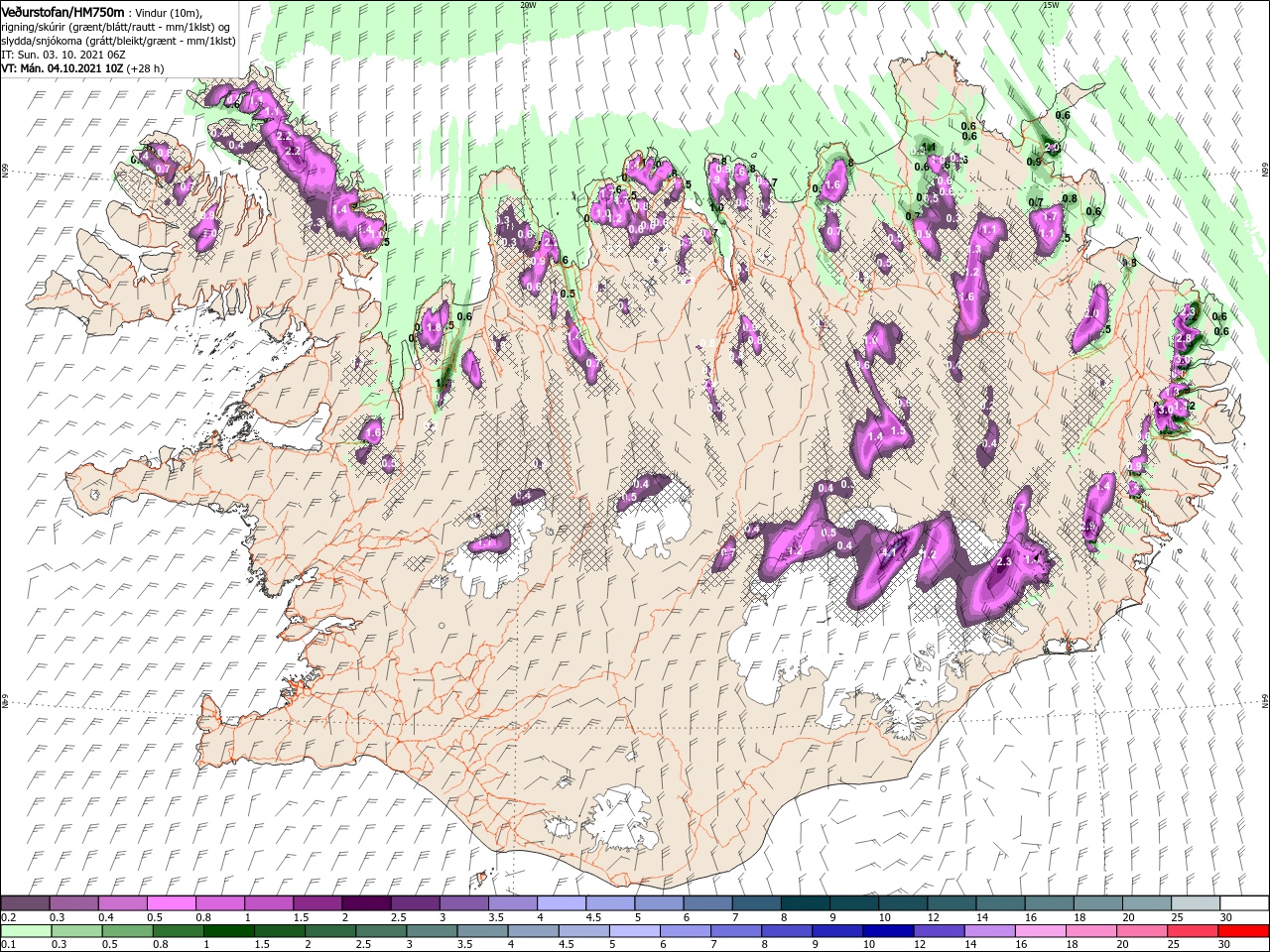Click the 'rigning/skúrir (grænt/blátt/rautt' legend description line
The image size is (1270, 952).
(115, 26)
